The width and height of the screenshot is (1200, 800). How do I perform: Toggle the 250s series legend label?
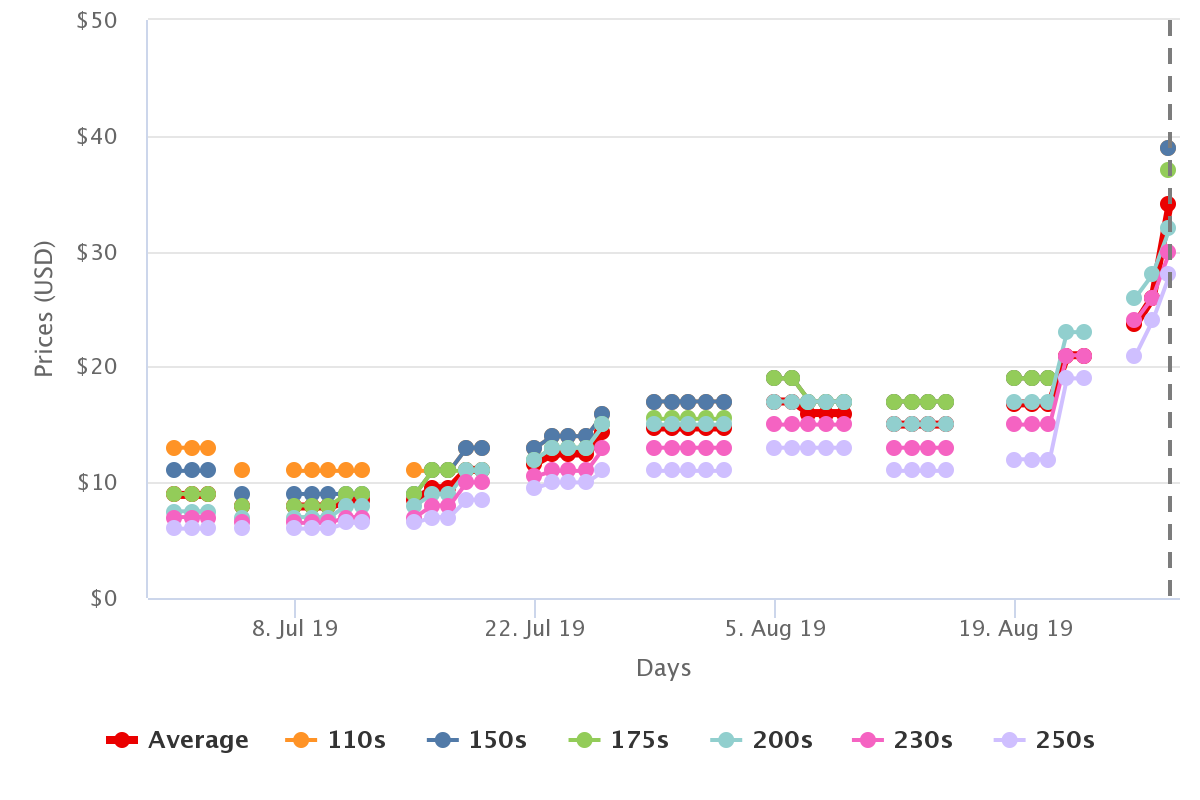(x=1064, y=741)
